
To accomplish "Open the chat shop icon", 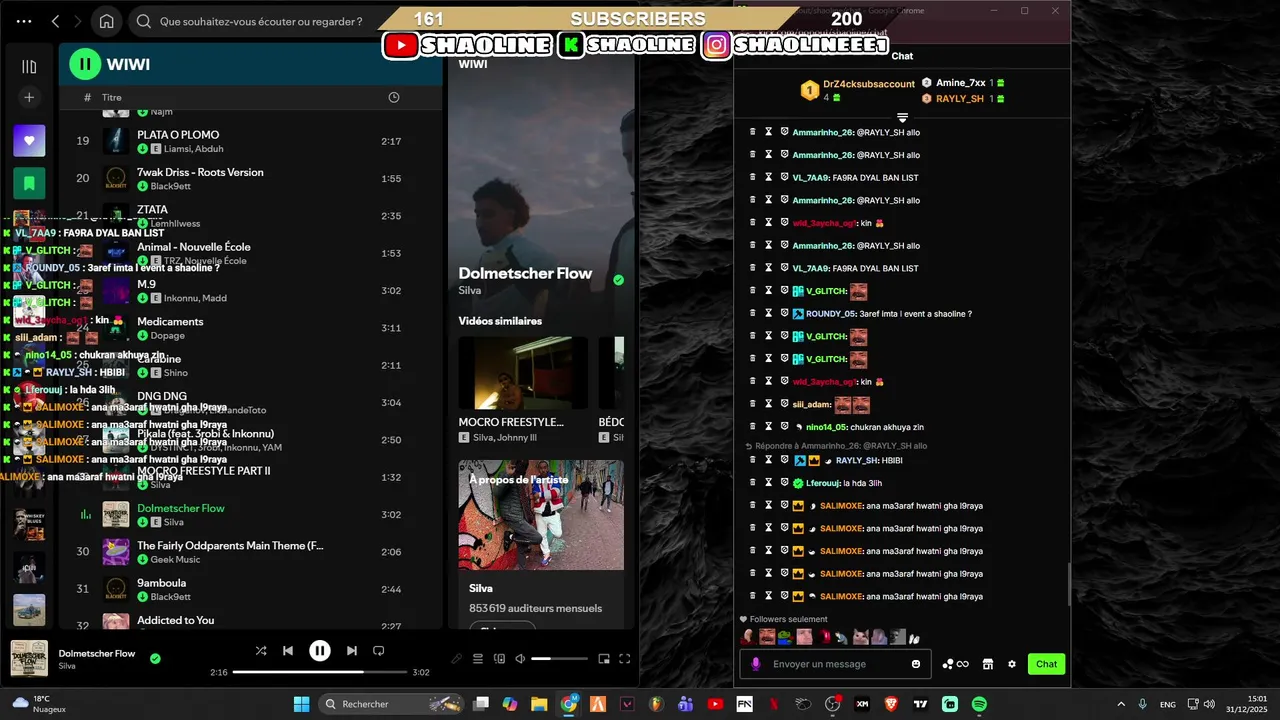I will coord(987,664).
